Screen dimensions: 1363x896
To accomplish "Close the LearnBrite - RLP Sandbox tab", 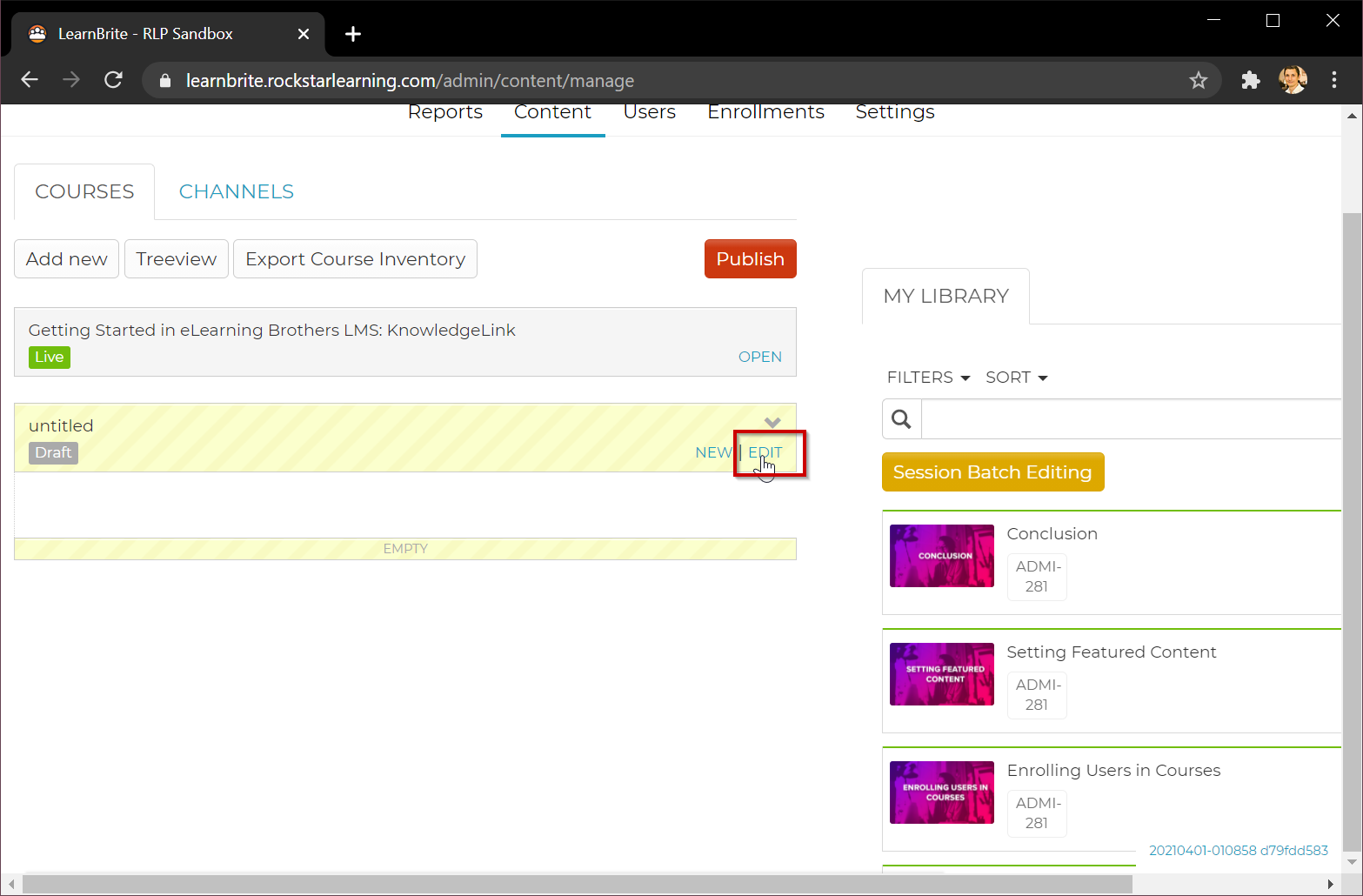I will 304,34.
